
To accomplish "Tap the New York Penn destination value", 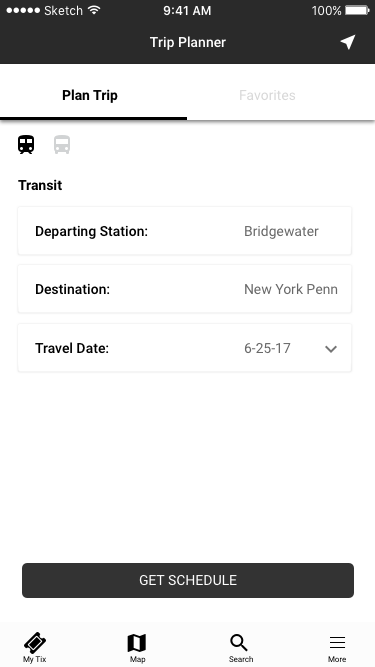I will pyautogui.click(x=291, y=289).
